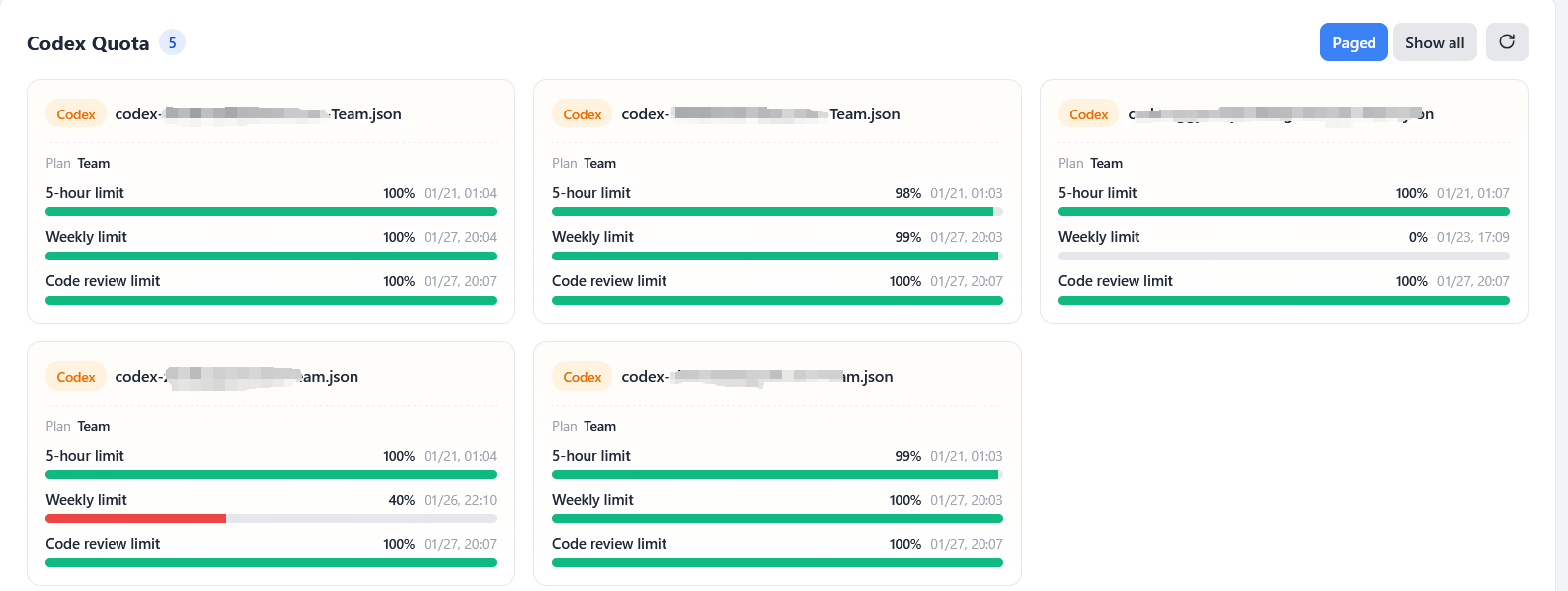
Task: Click the Codex badge on the first card
Action: tap(76, 114)
